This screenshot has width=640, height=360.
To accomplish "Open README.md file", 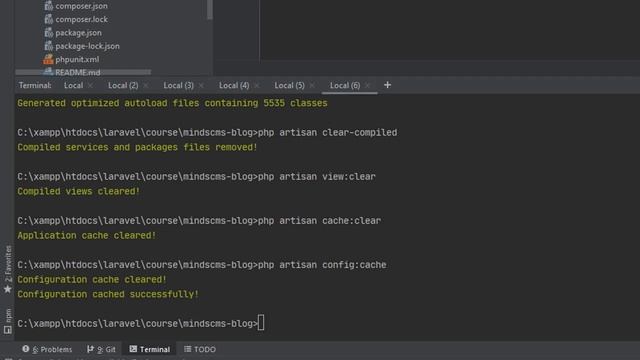I will (x=78, y=72).
